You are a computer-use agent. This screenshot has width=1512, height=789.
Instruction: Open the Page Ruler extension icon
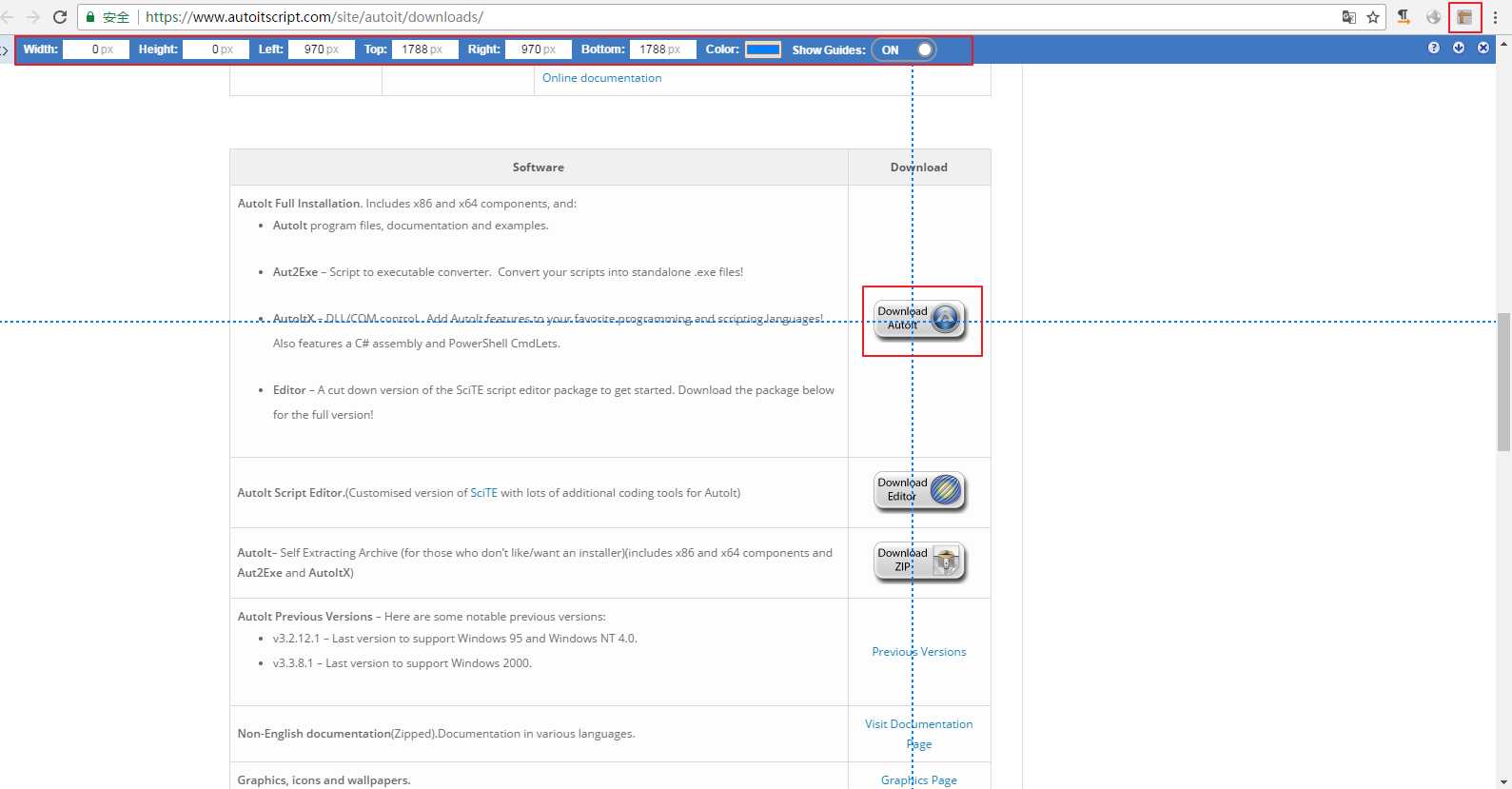1464,17
